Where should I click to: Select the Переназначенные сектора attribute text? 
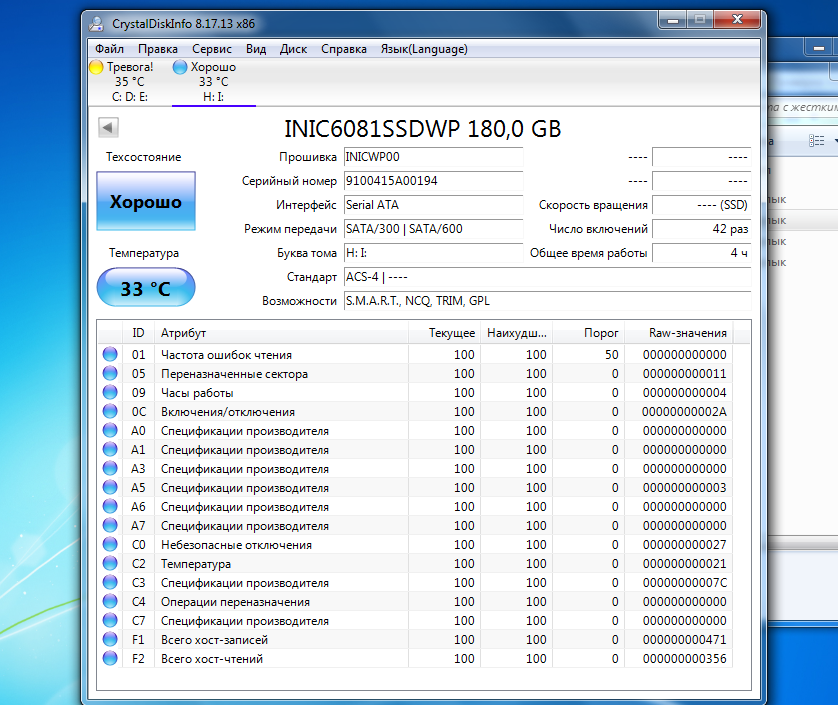(235, 374)
